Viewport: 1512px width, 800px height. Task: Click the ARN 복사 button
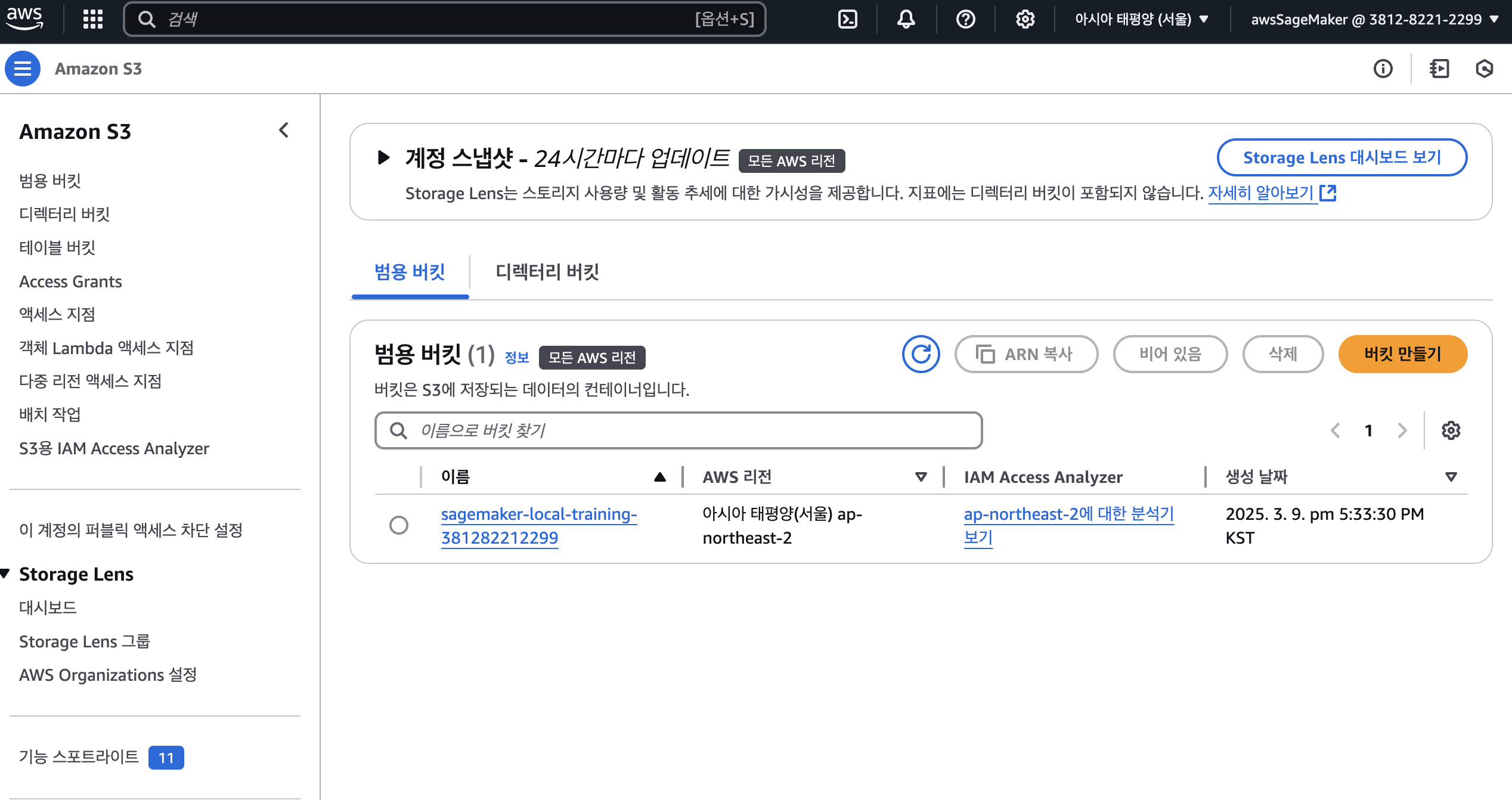1026,354
